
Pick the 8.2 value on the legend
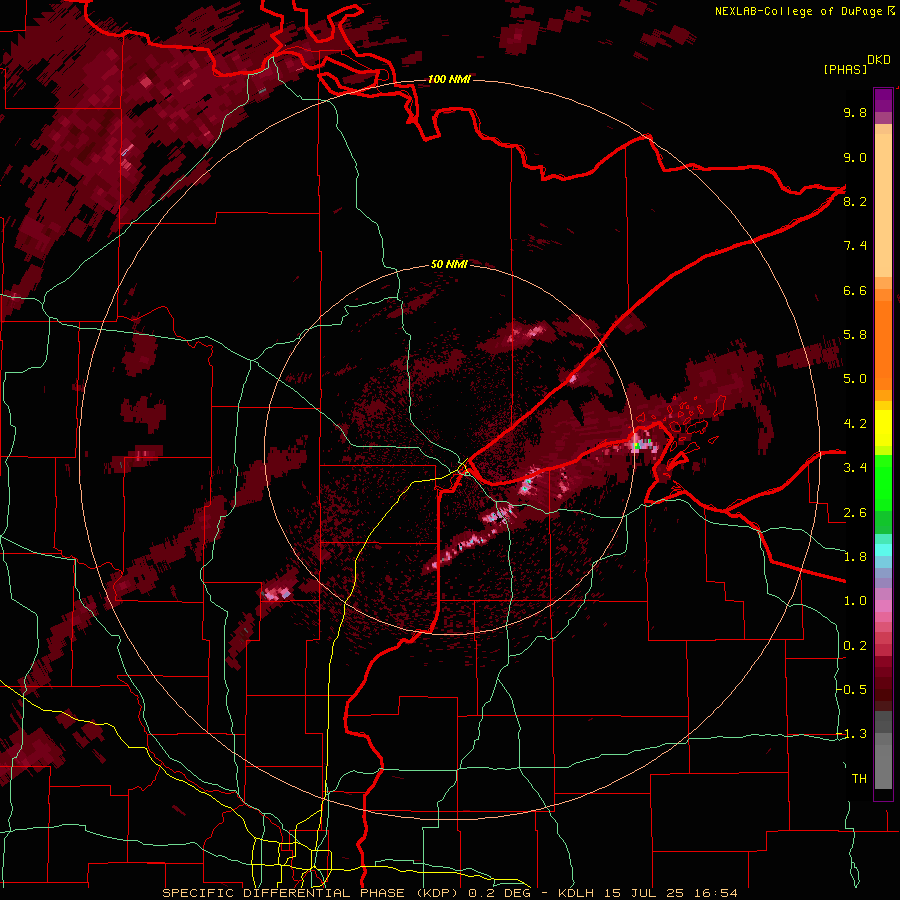click(855, 201)
